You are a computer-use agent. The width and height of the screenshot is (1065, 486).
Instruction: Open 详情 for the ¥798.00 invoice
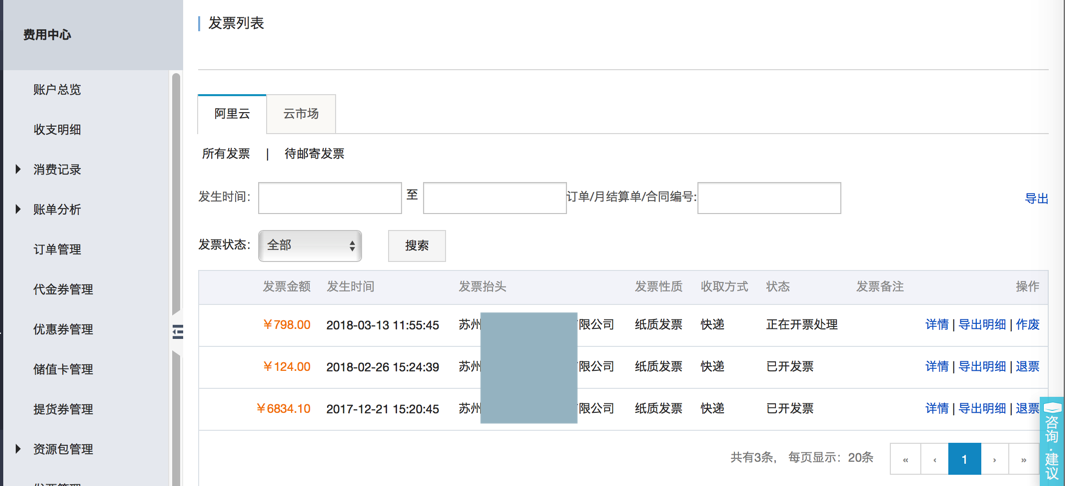coord(936,325)
